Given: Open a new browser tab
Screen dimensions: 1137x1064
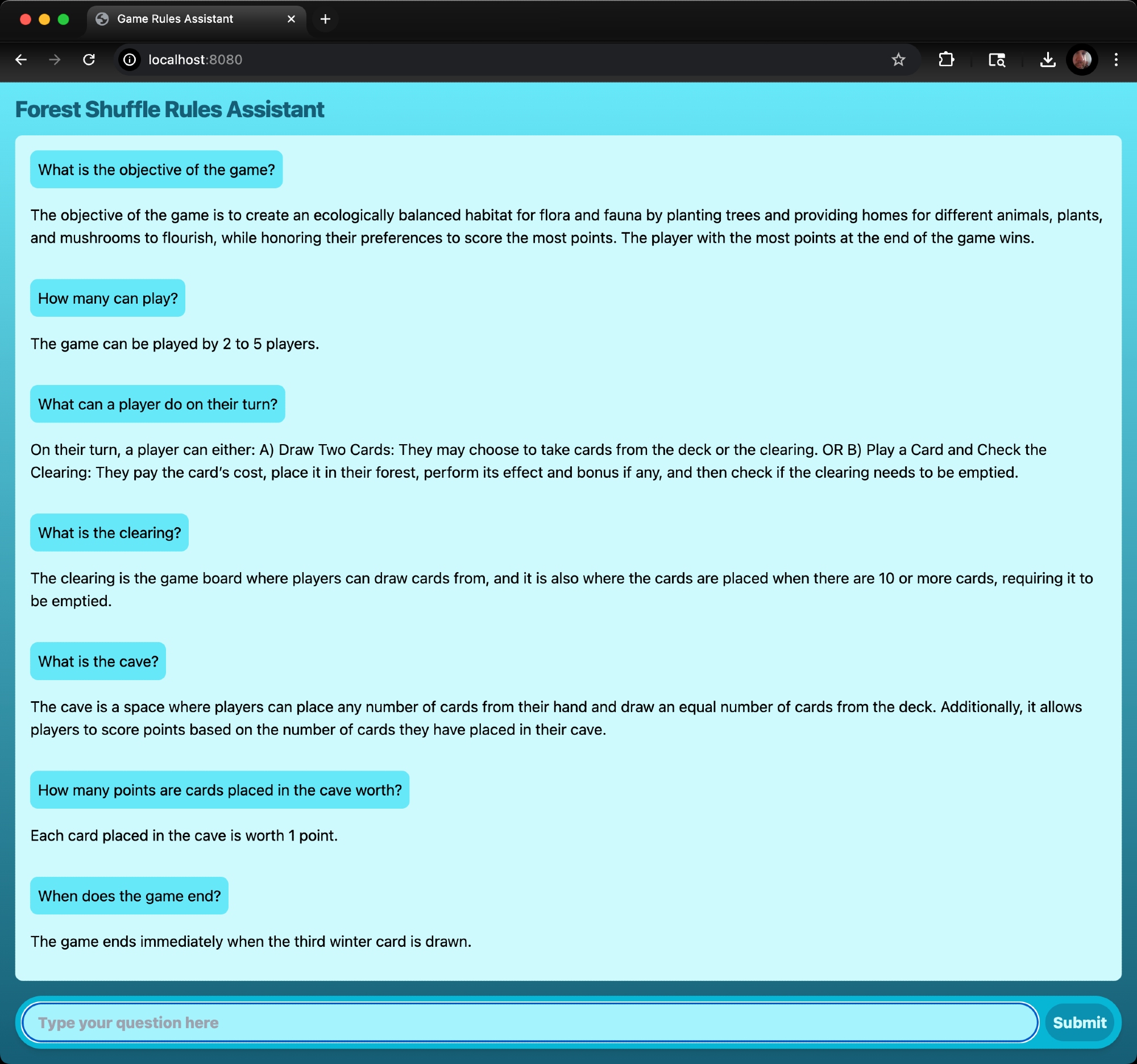Looking at the screenshot, I should point(325,19).
